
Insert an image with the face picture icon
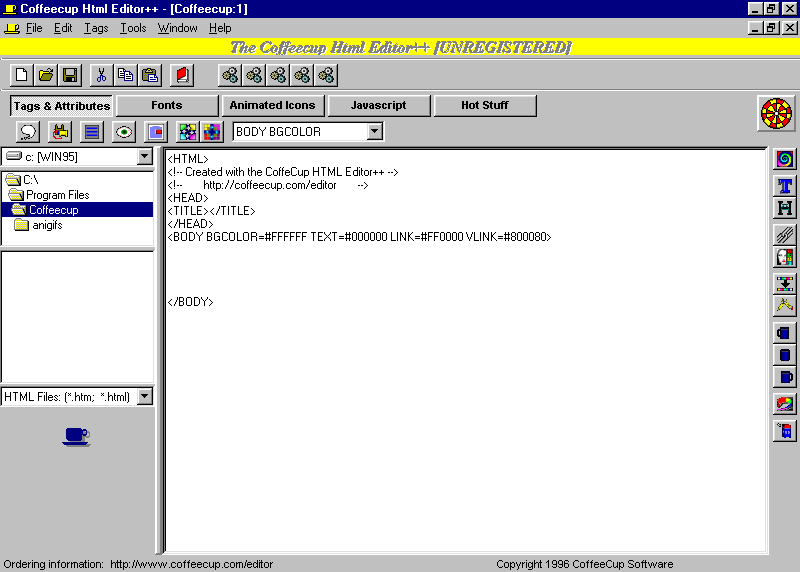[784, 257]
